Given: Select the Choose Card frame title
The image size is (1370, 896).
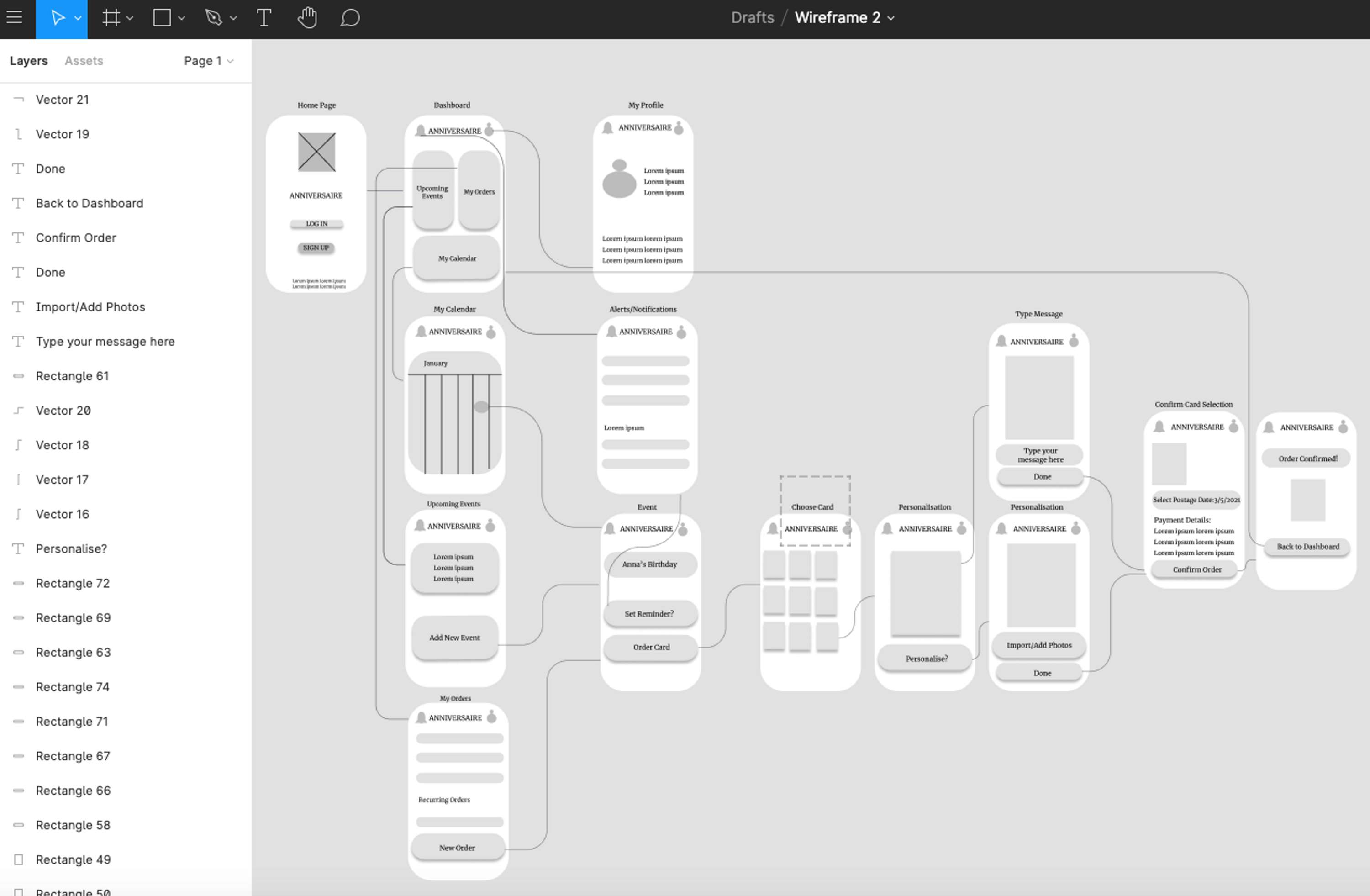Looking at the screenshot, I should [812, 507].
